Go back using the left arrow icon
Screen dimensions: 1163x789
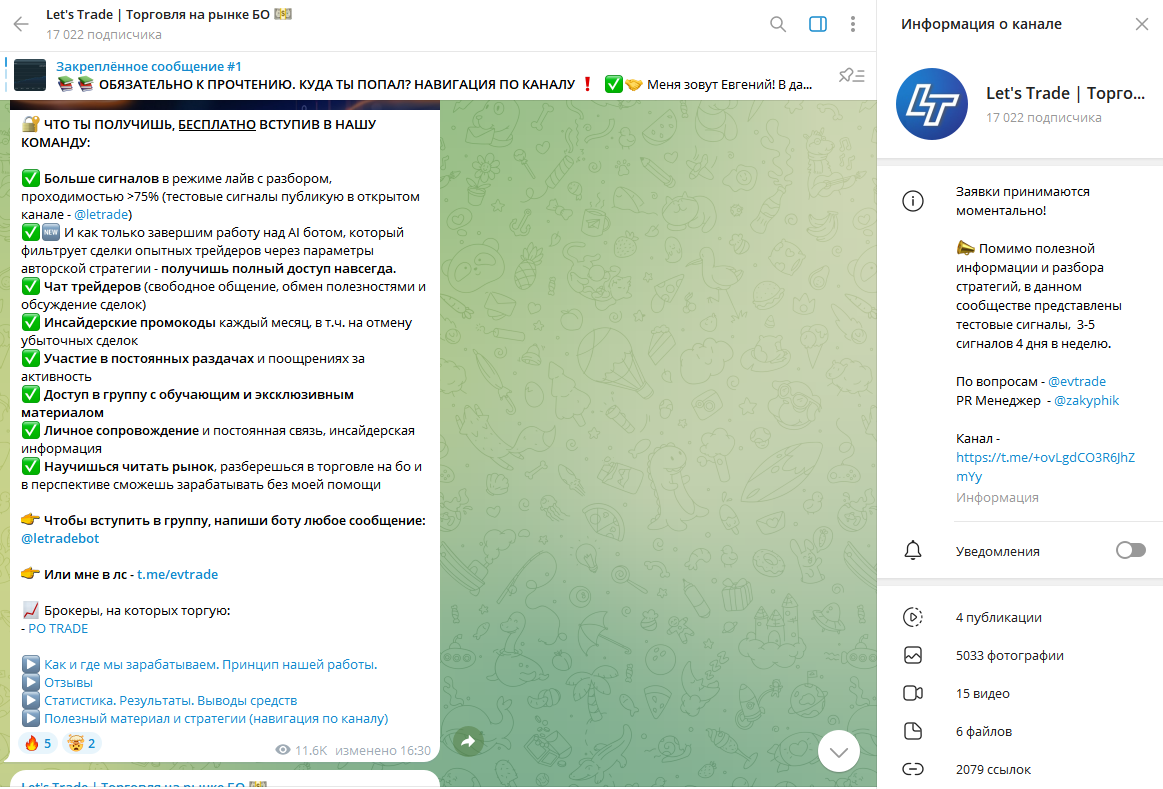(x=21, y=24)
